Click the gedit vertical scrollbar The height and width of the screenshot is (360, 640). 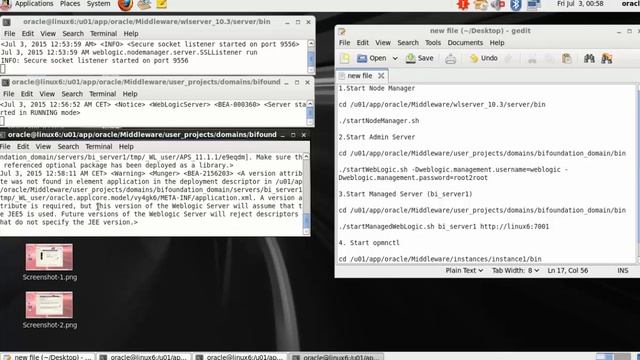coord(638,174)
